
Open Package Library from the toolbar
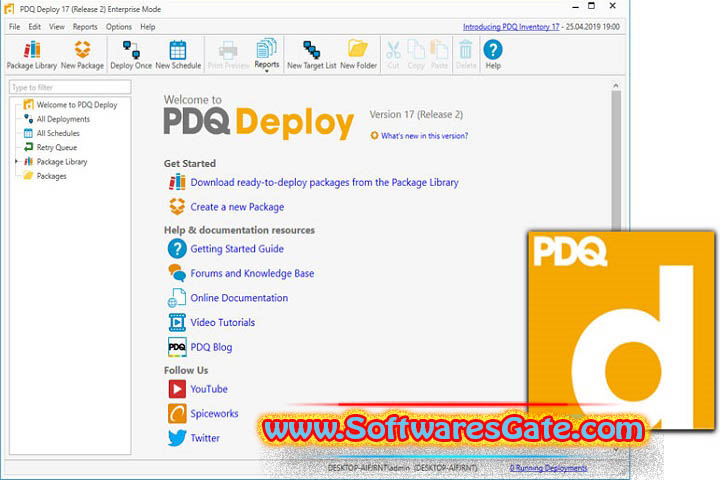(32, 55)
